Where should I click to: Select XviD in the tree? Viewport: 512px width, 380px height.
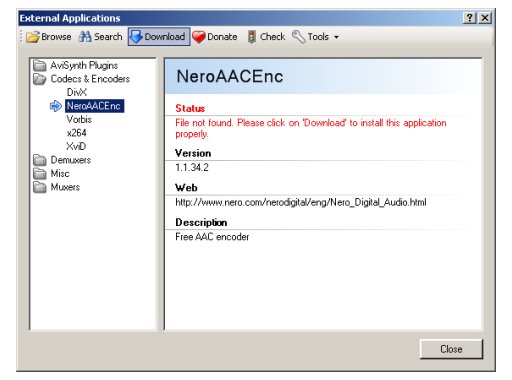pyautogui.click(x=76, y=146)
